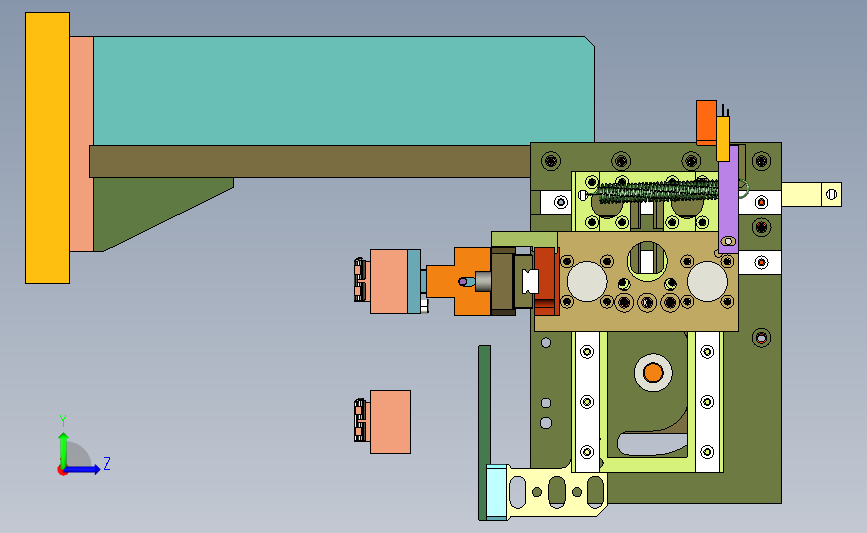Pick the dark green vertical bar
This screenshot has width=867, height=533.
coord(484,431)
